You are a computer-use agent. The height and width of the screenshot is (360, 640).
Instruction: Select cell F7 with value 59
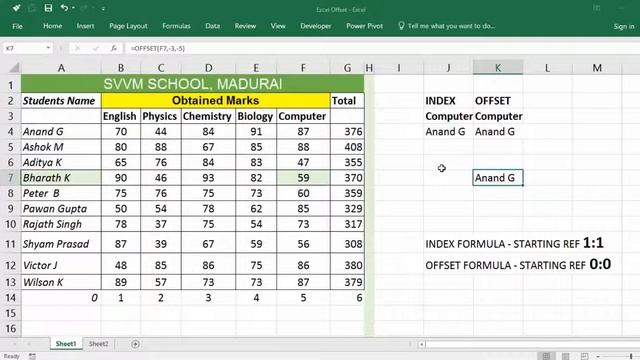click(303, 178)
